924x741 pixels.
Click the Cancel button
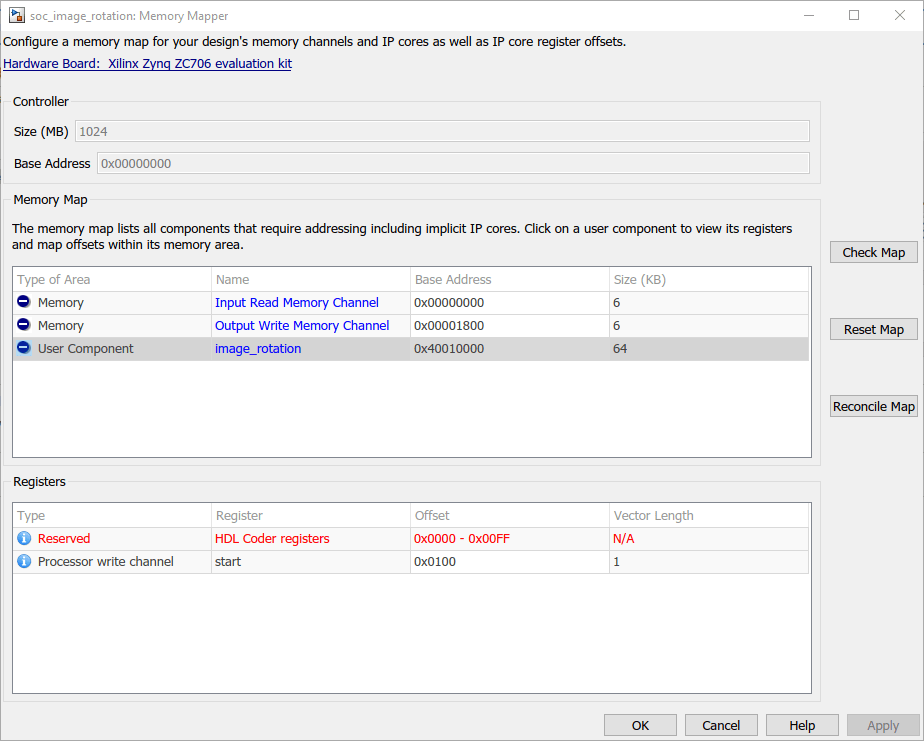(721, 726)
